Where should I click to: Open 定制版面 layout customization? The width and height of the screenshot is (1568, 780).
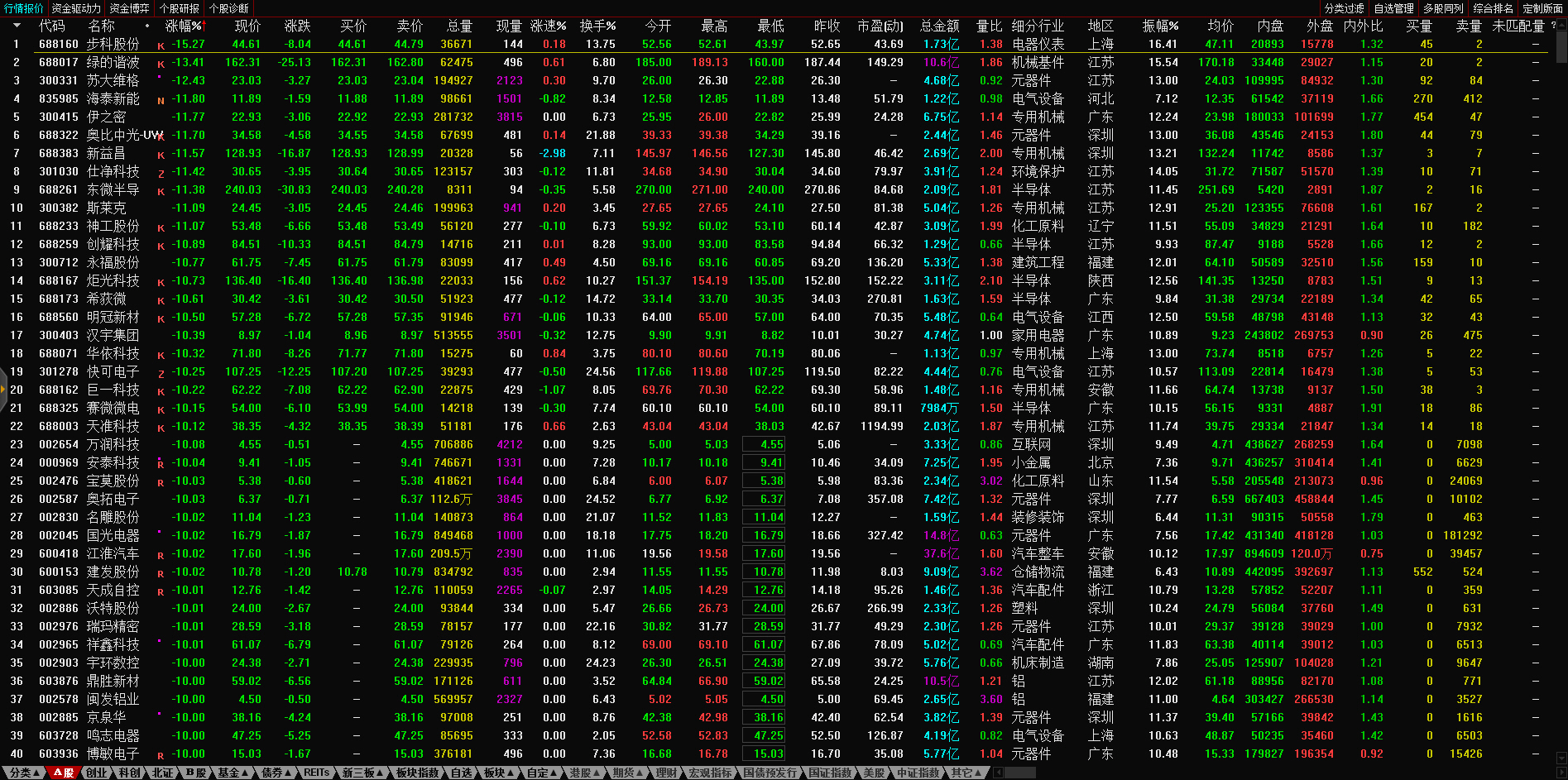click(1542, 8)
